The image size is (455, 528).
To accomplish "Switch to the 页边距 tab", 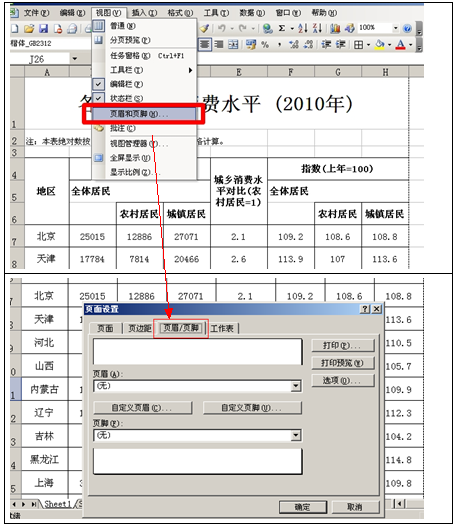I will coord(140,328).
